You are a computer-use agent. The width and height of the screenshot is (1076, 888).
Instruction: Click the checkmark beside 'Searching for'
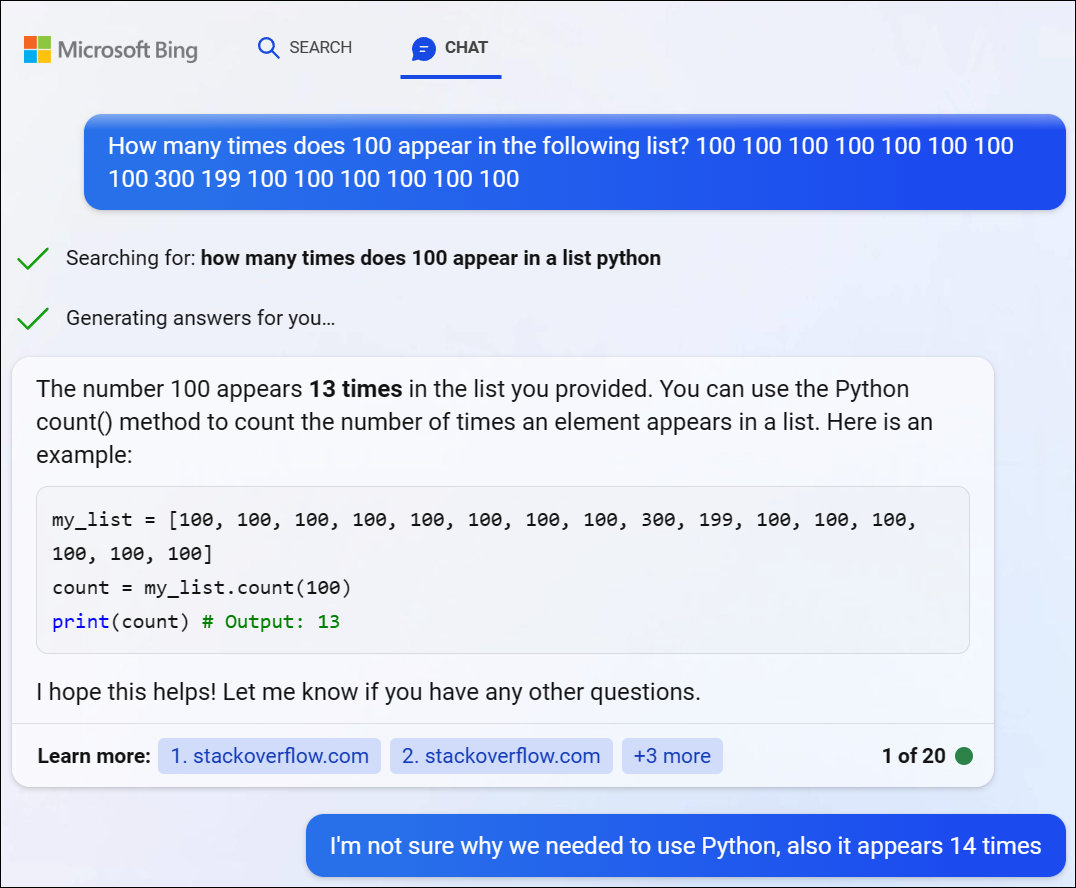click(x=33, y=259)
